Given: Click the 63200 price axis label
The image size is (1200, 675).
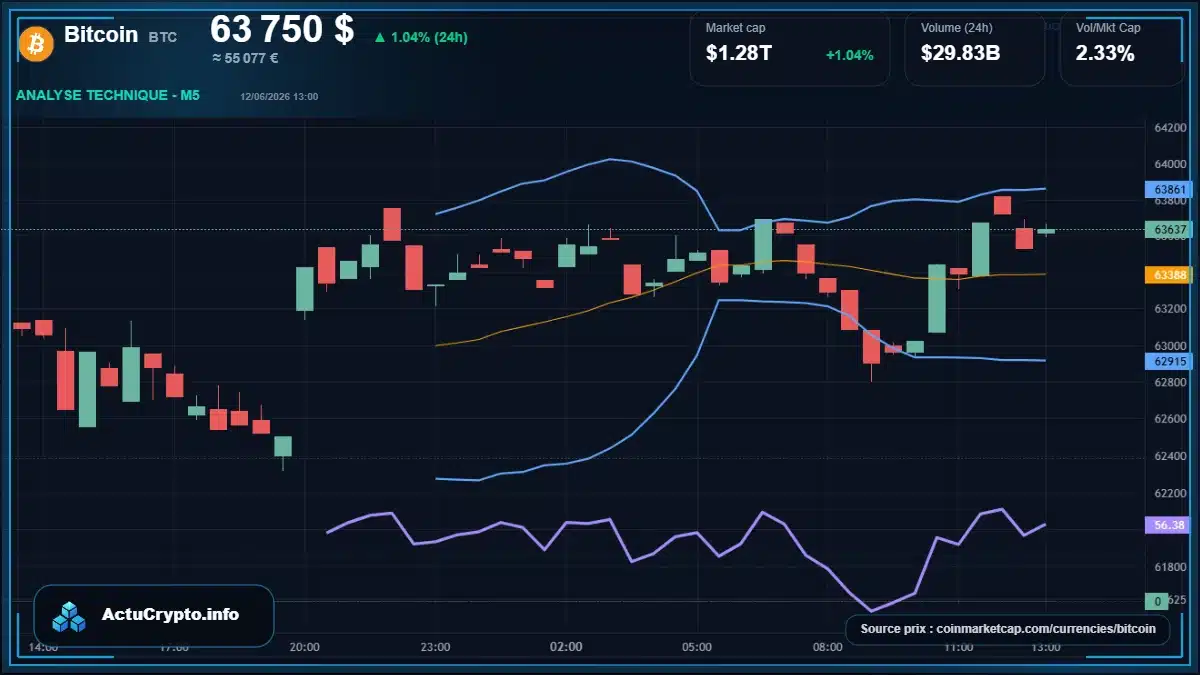Looking at the screenshot, I should click(1170, 309).
